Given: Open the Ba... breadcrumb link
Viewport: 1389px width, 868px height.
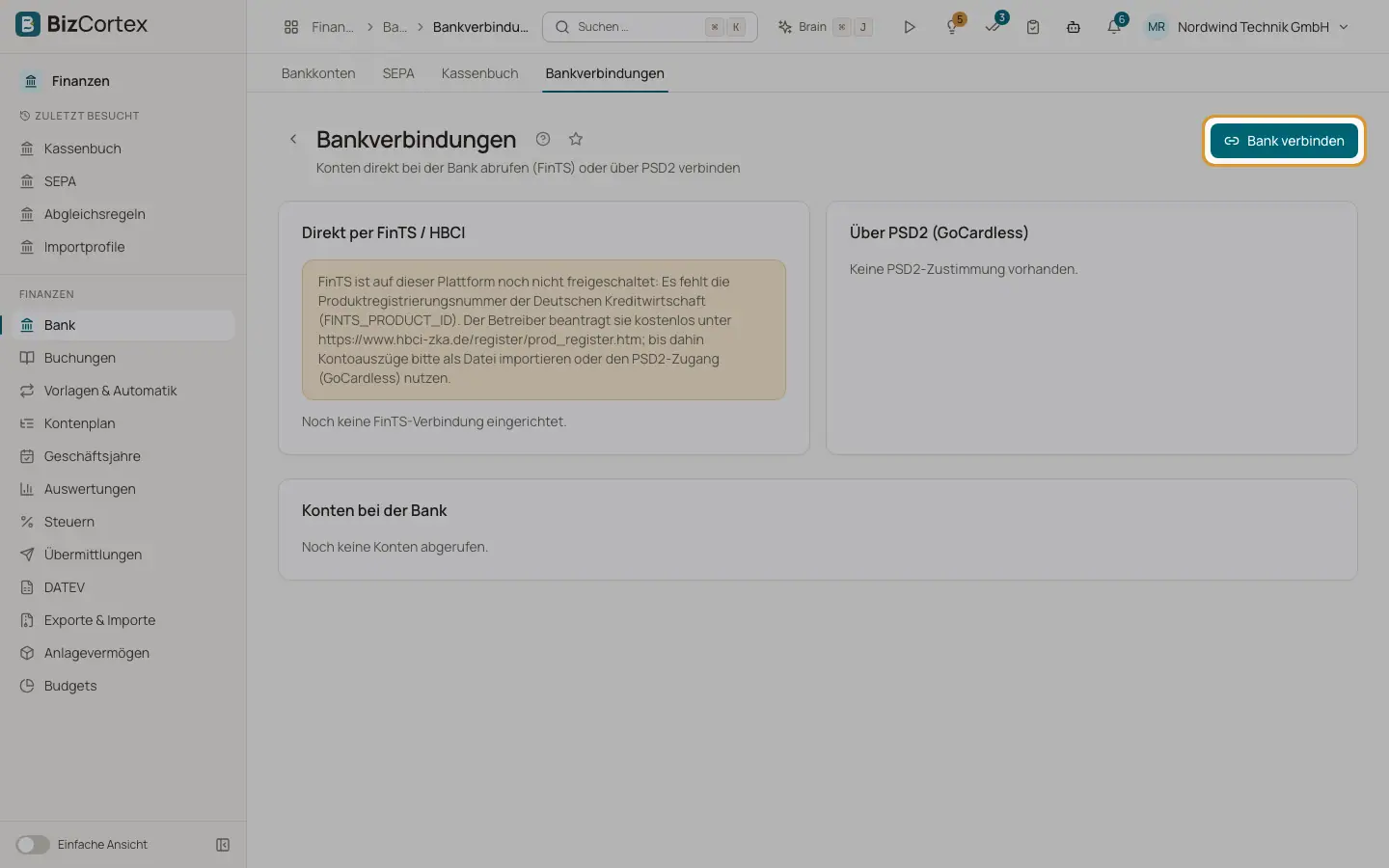Looking at the screenshot, I should 395,27.
